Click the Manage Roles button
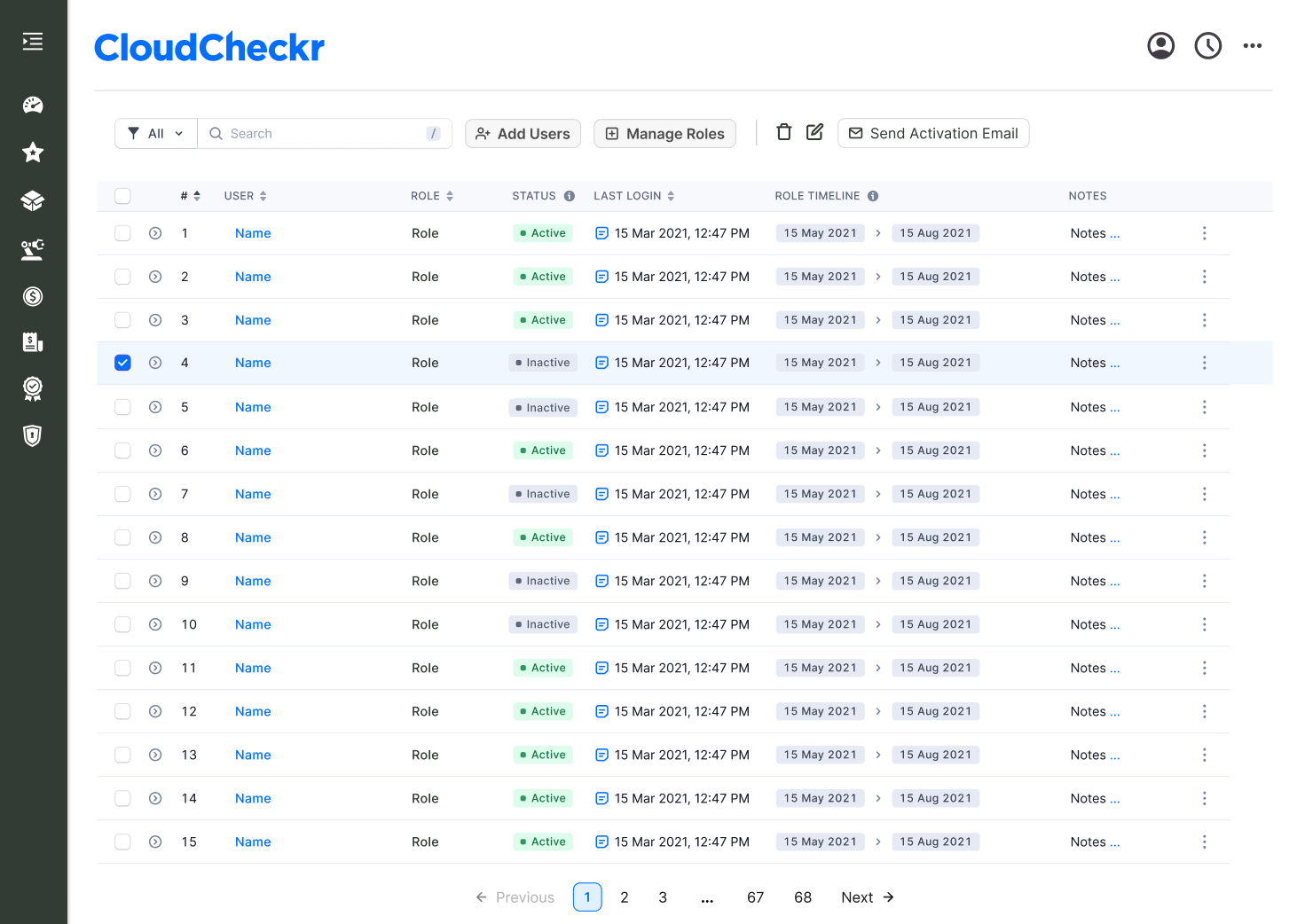Image resolution: width=1297 pixels, height=924 pixels. point(664,133)
